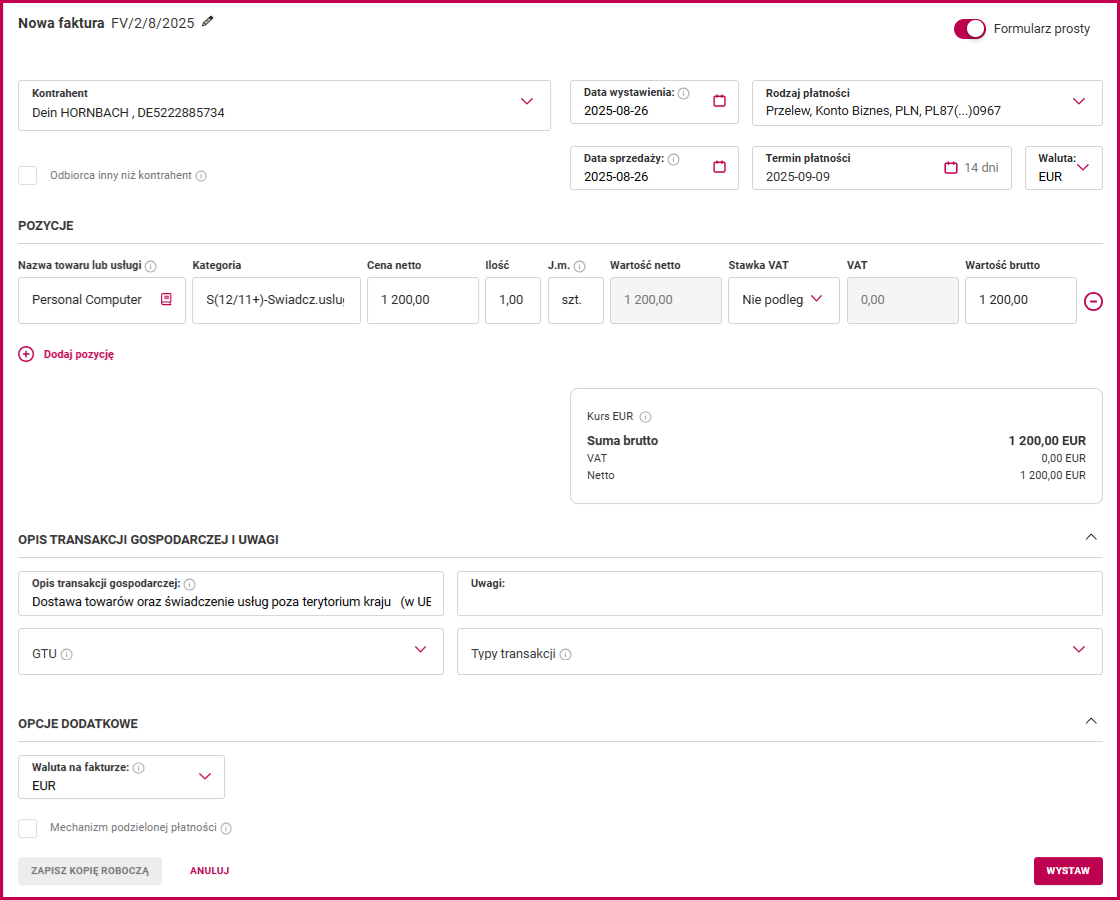
Task: Click ANULUJ to cancel the invoice
Action: pos(209,871)
